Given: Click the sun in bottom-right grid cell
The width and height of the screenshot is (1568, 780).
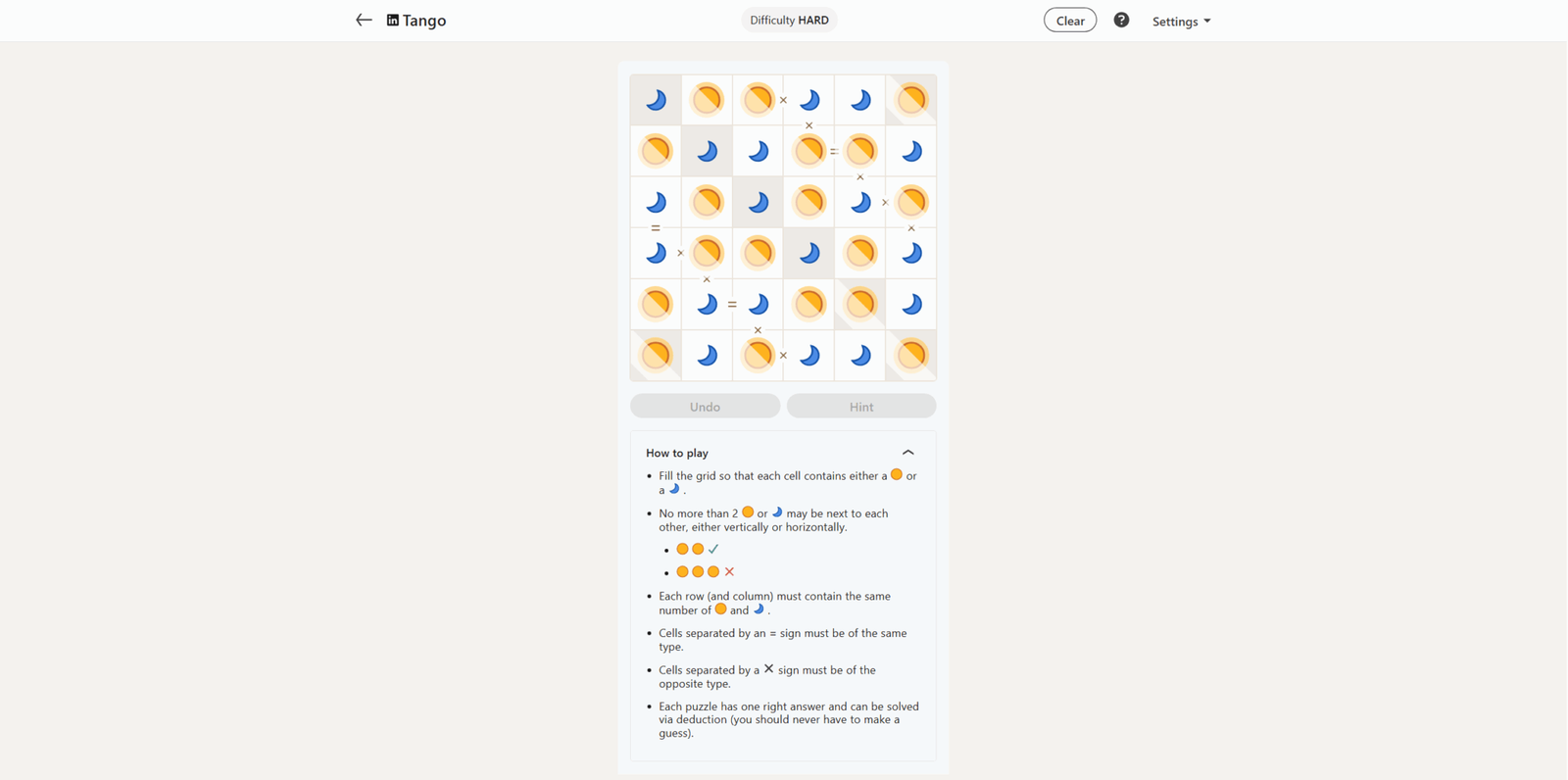Looking at the screenshot, I should click(x=911, y=355).
